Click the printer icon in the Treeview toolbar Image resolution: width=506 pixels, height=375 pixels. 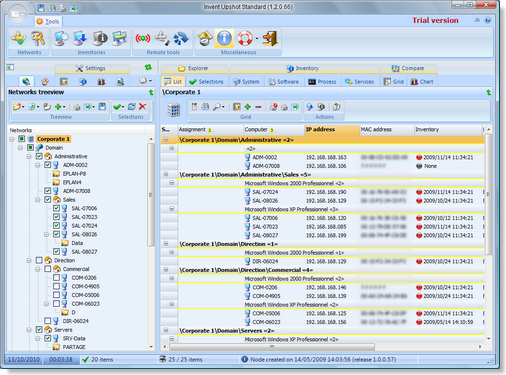pyautogui.click(x=77, y=107)
